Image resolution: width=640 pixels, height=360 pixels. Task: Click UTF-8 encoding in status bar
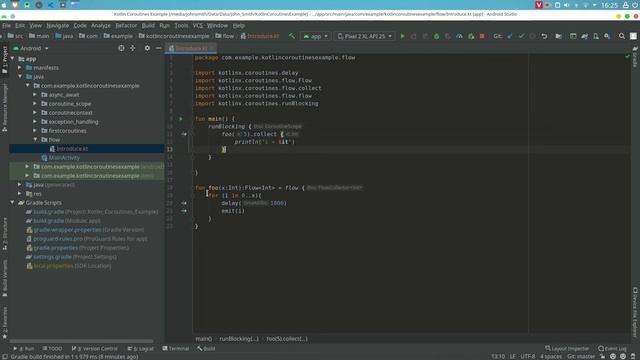(527, 356)
